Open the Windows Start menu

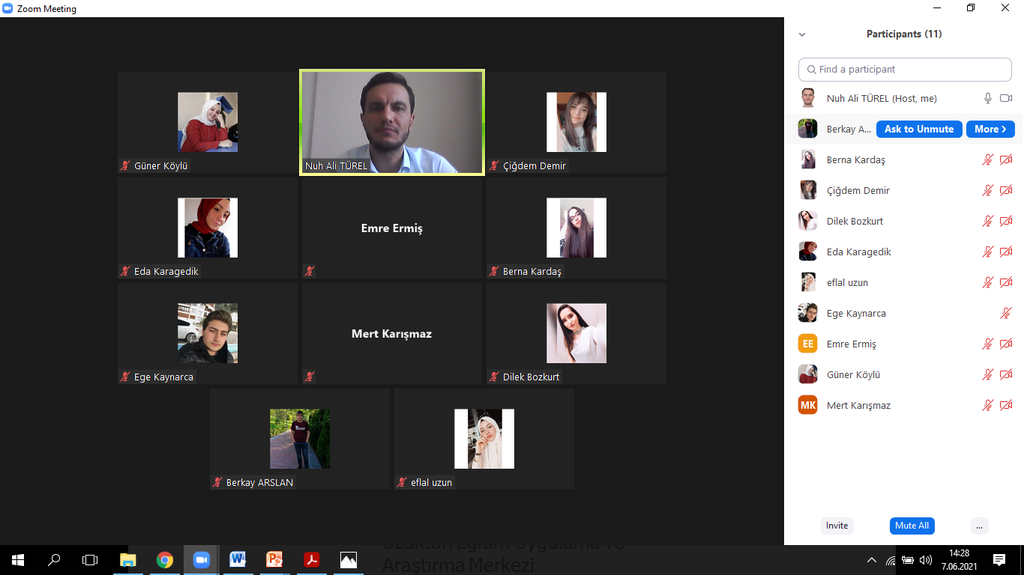point(18,560)
